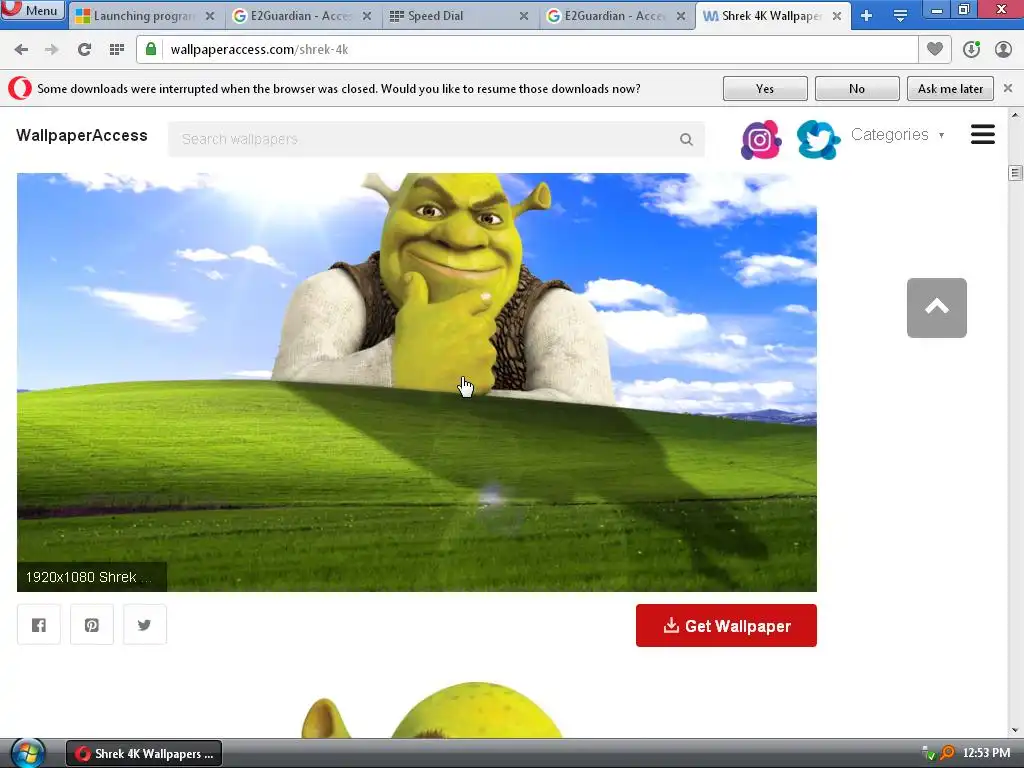This screenshot has width=1024, height=768.
Task: Click the second Shrek wallpaper thumbnail below
Action: pyautogui.click(x=431, y=711)
